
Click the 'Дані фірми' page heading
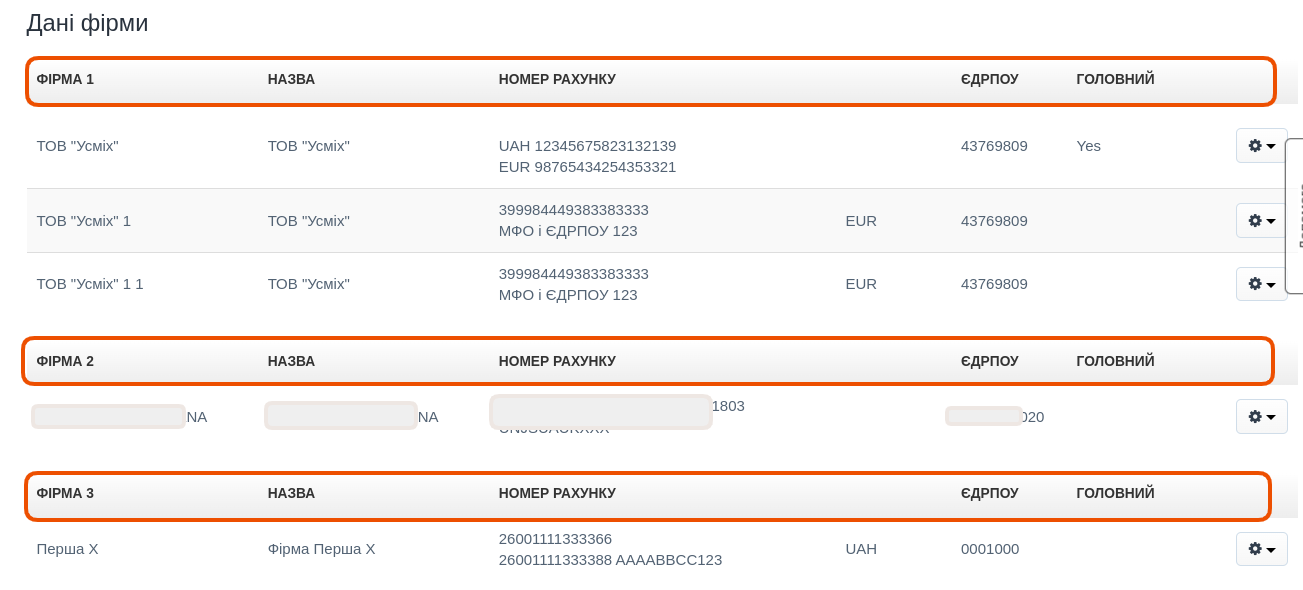[87, 23]
